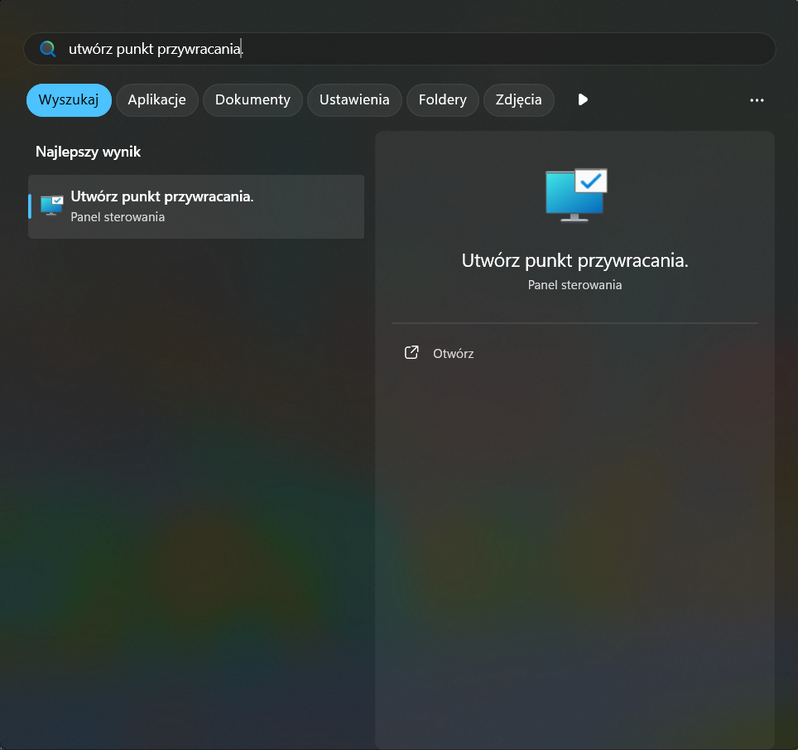The width and height of the screenshot is (798, 750).
Task: Switch to the Zdjęcia filter
Action: click(519, 100)
